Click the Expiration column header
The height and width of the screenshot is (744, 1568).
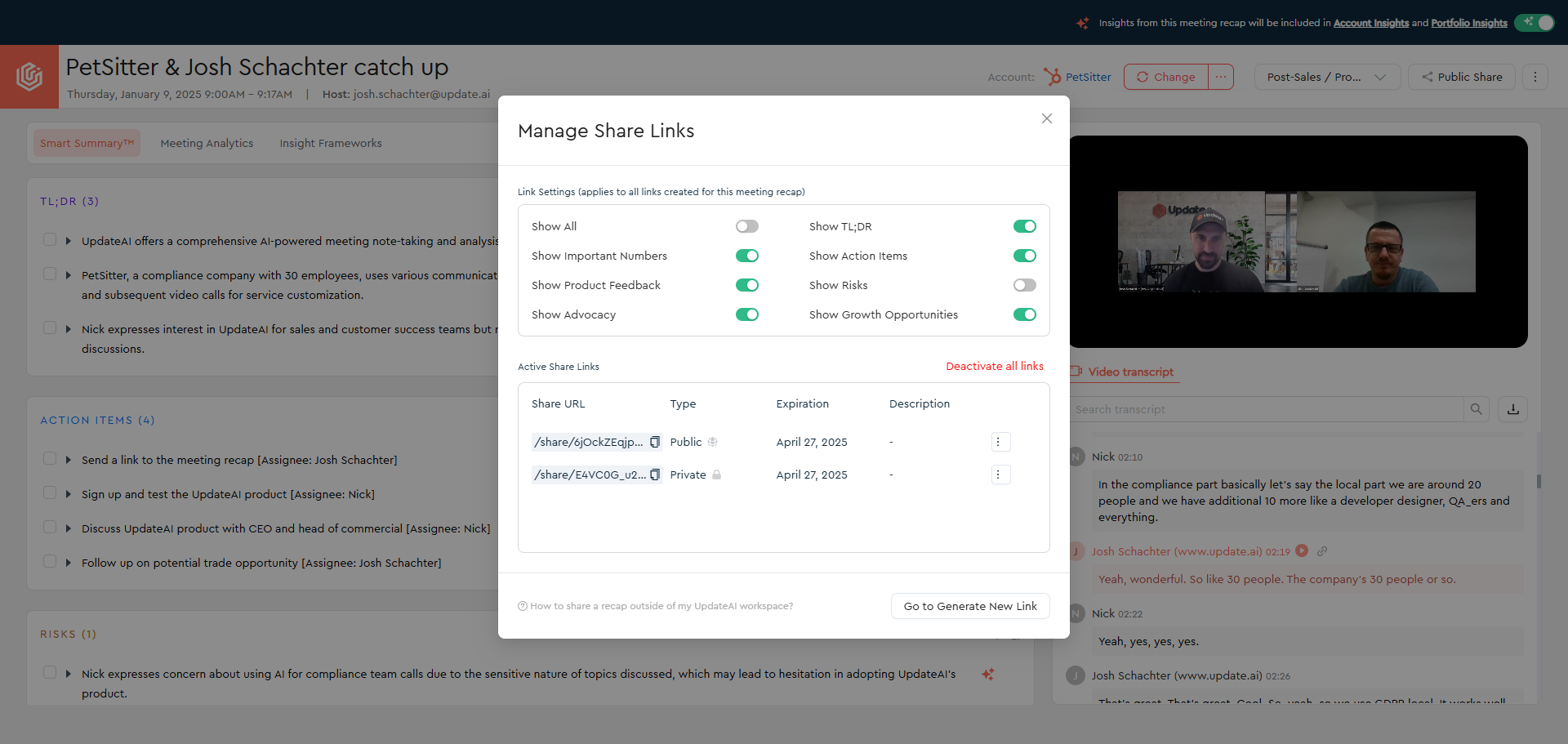pyautogui.click(x=802, y=403)
